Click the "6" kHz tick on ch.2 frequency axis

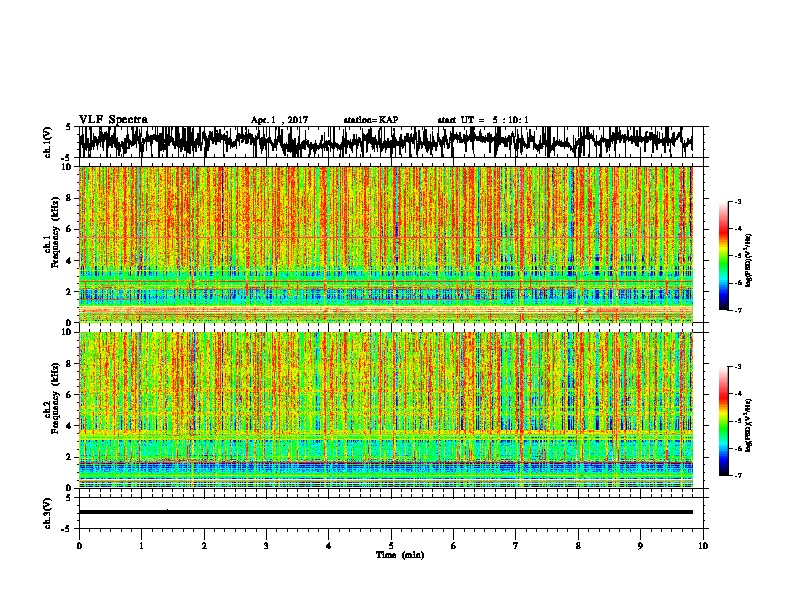(70, 395)
